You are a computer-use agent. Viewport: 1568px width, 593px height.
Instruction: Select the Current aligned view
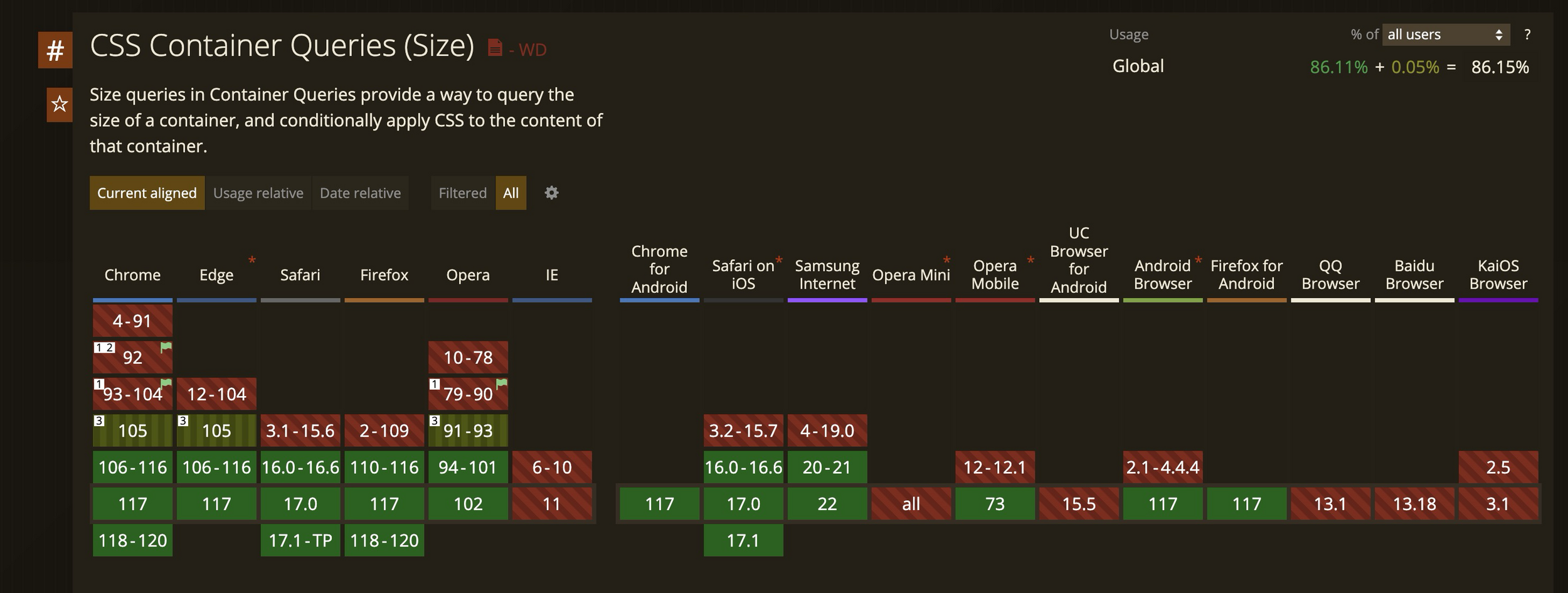(x=147, y=193)
